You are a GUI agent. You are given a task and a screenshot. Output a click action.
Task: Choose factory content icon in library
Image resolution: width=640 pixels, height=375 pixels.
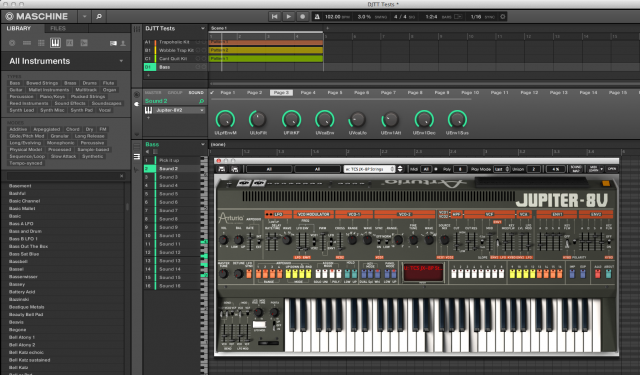click(113, 43)
